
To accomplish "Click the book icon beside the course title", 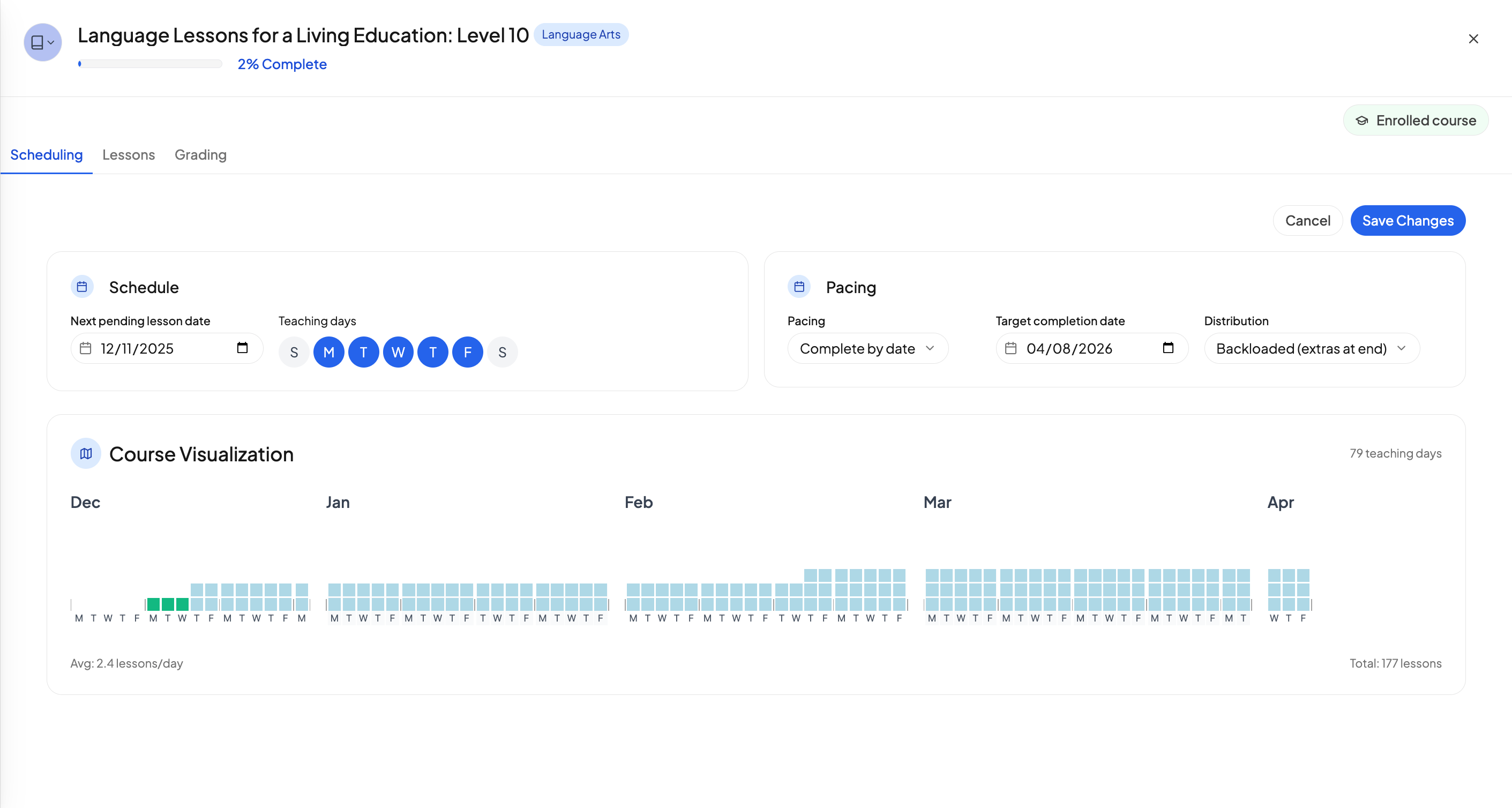I will point(38,42).
